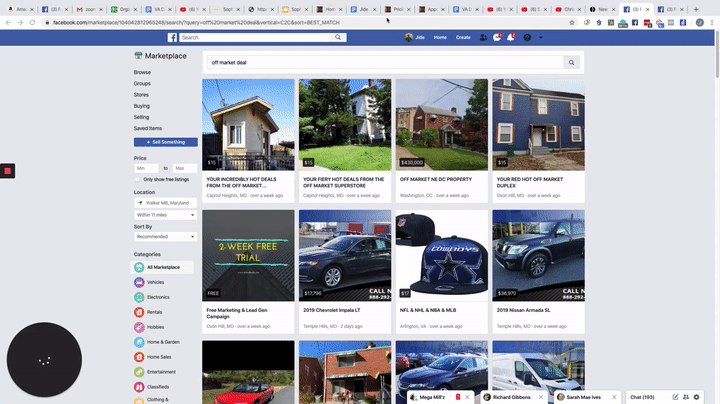This screenshot has width=720, height=404.
Task: Click the Facebook logo in header
Action: (173, 37)
